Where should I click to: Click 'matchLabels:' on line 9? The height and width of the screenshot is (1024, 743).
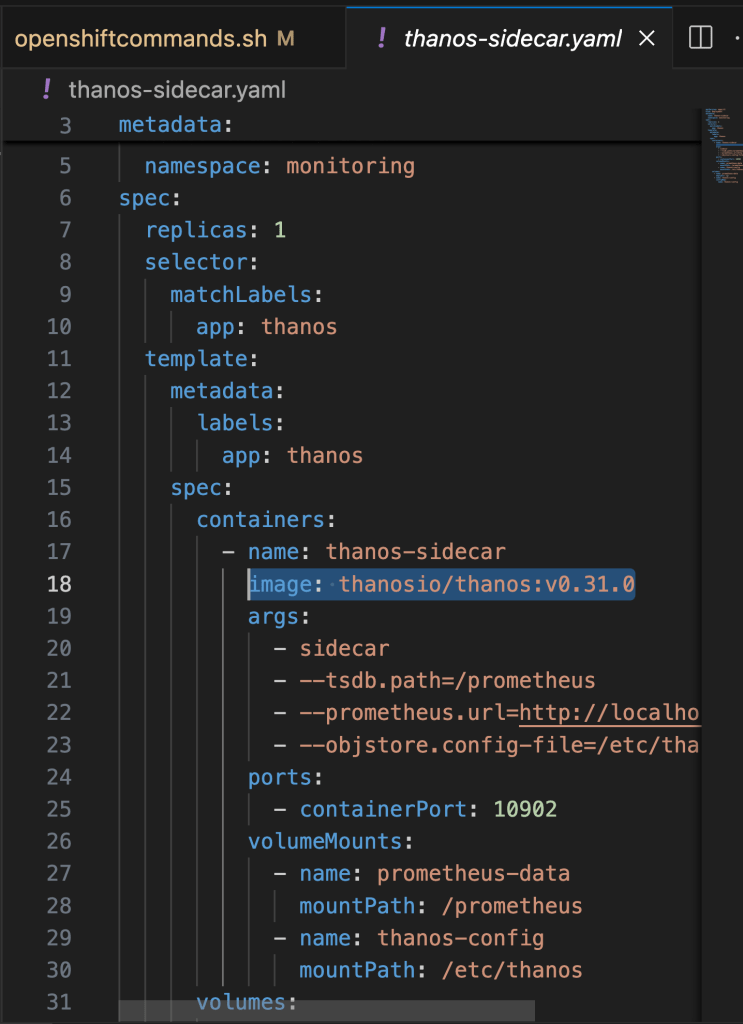coord(246,295)
